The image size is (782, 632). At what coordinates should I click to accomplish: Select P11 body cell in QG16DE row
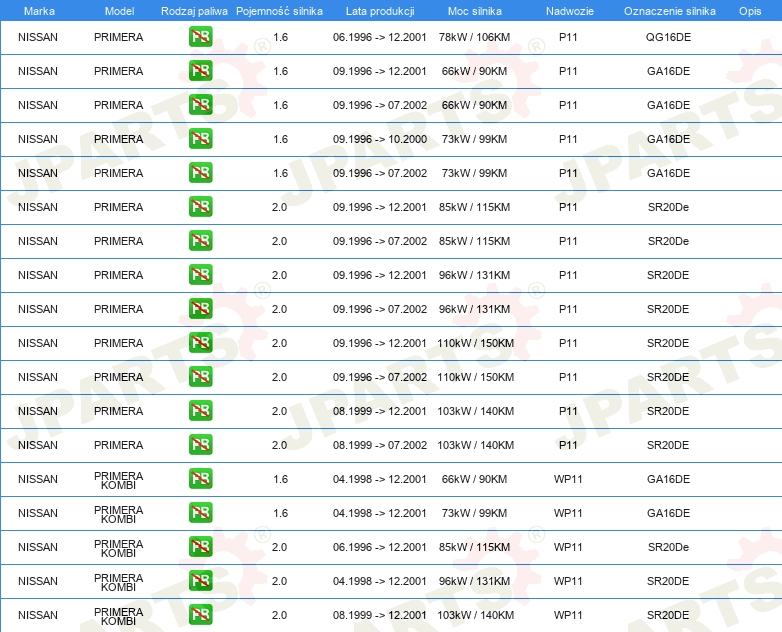[568, 37]
